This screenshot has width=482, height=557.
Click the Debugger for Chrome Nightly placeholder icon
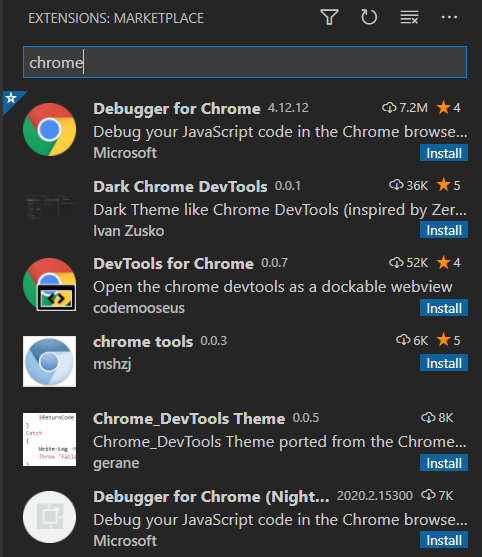pyautogui.click(x=49, y=517)
